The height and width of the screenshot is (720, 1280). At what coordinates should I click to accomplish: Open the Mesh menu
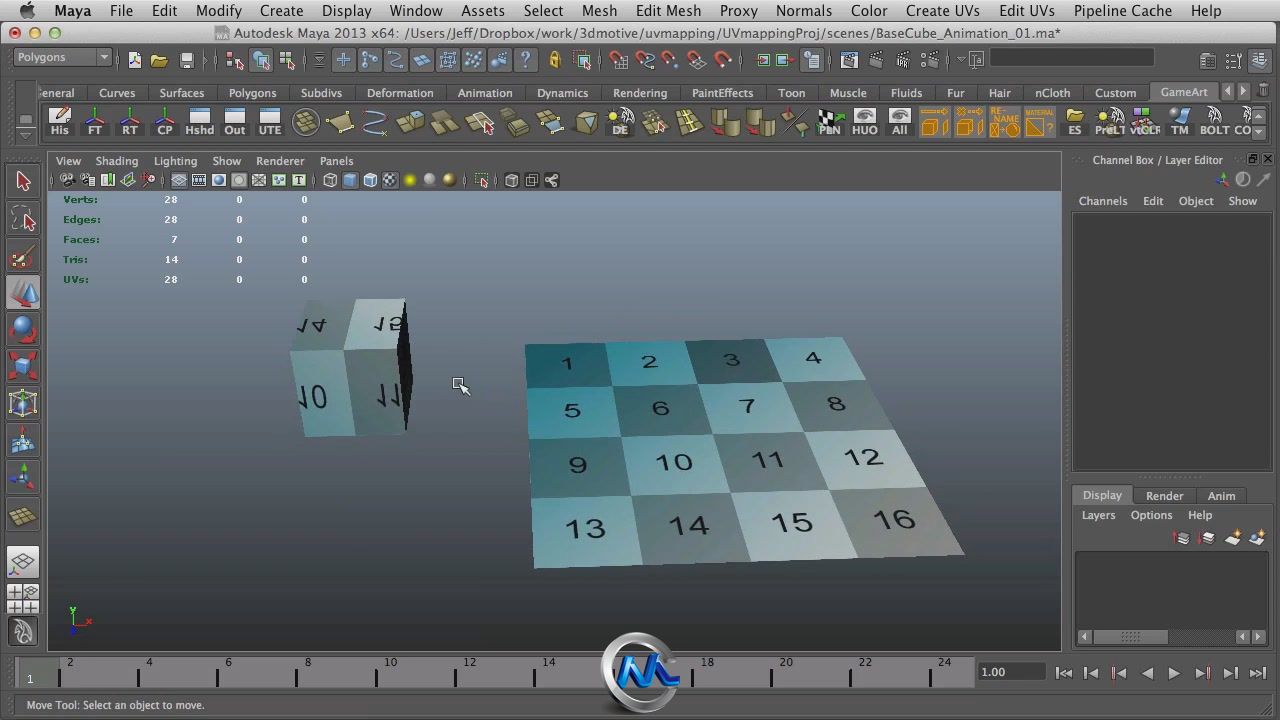599,11
